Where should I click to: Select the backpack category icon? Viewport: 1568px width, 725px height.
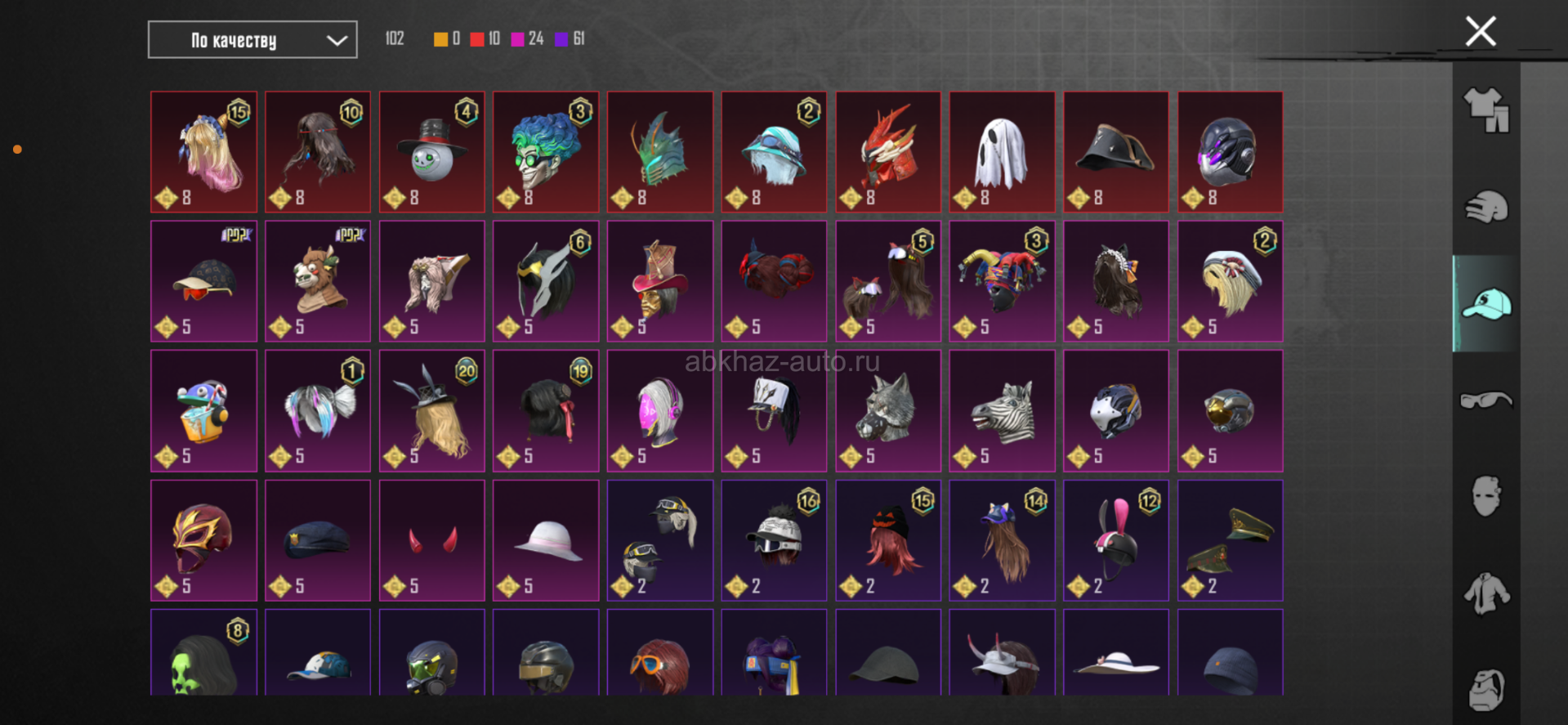pos(1486,690)
